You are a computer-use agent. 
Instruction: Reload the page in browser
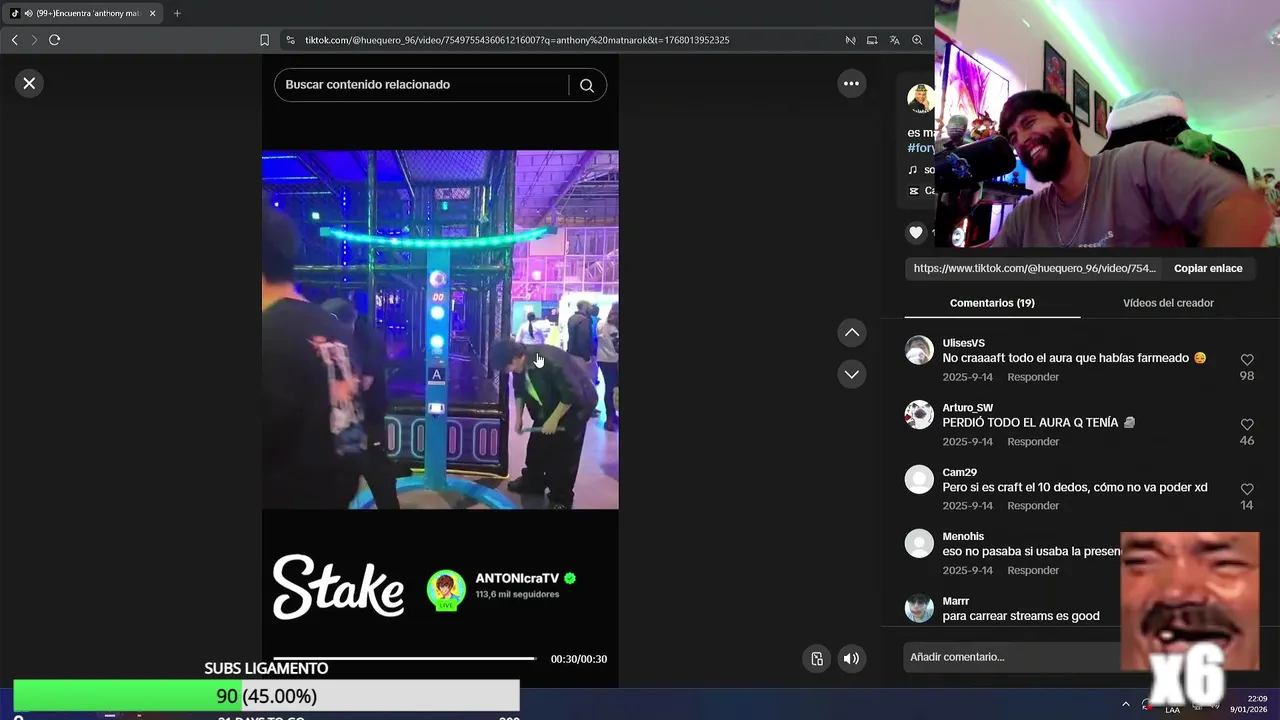pyautogui.click(x=54, y=40)
